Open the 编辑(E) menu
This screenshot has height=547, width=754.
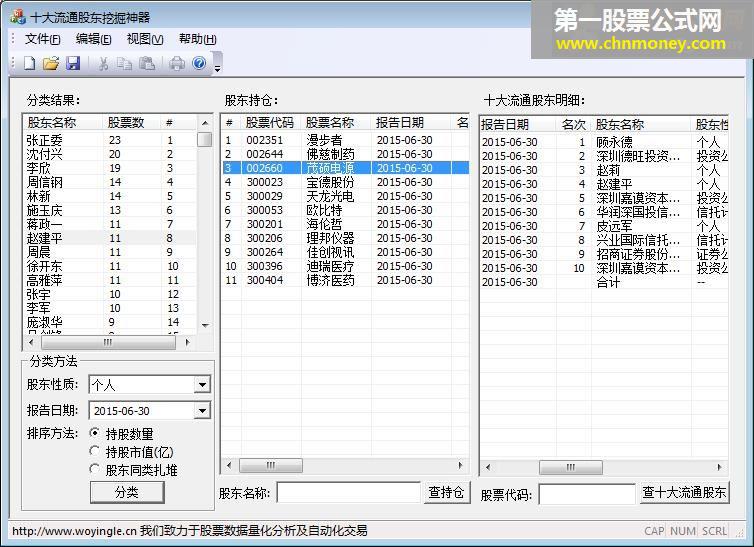[93, 39]
